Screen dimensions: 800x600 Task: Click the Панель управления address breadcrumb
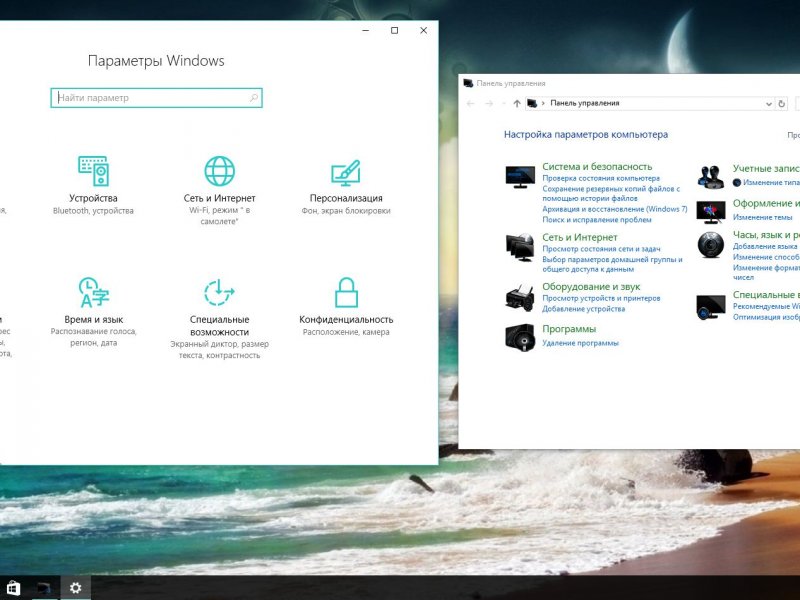pyautogui.click(x=585, y=103)
